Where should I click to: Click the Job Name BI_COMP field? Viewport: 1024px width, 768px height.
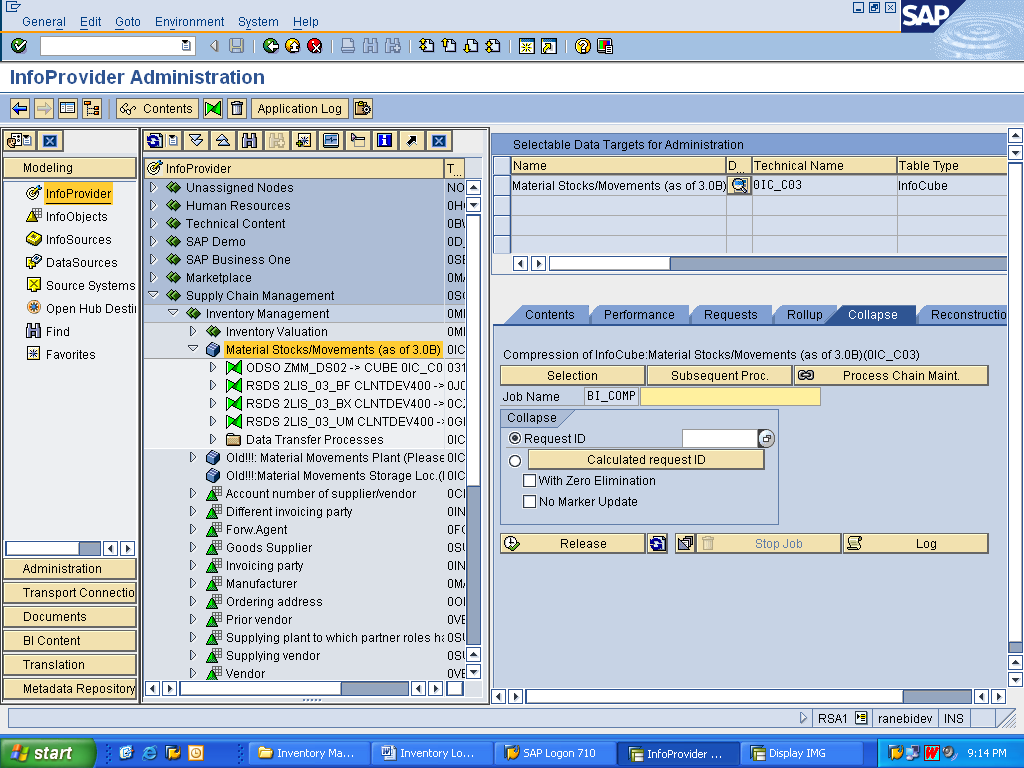tap(611, 396)
